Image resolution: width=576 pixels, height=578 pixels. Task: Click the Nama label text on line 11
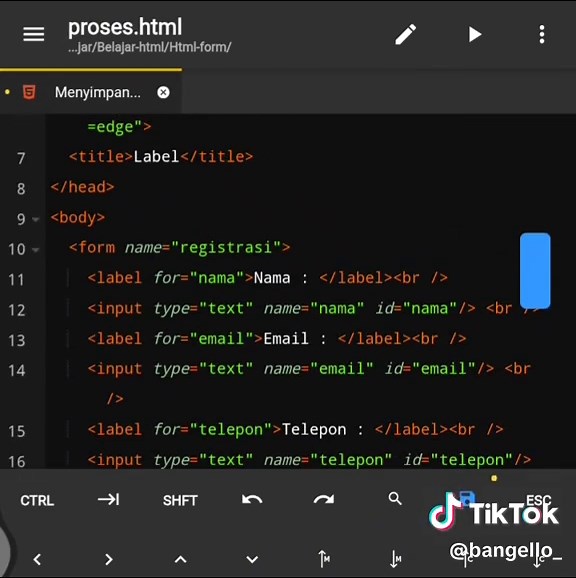[x=272, y=278]
